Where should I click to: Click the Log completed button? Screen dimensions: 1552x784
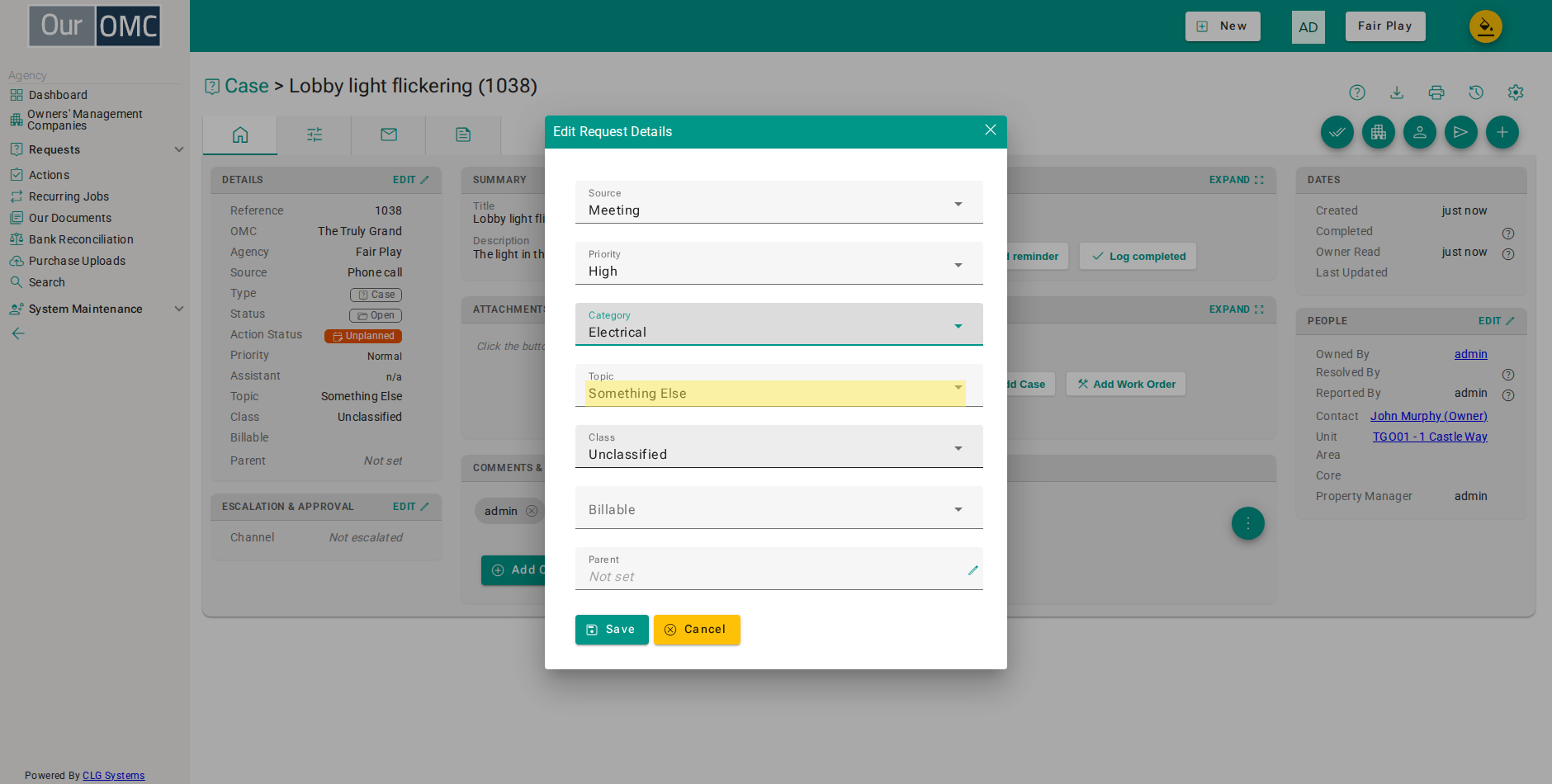coord(1138,257)
